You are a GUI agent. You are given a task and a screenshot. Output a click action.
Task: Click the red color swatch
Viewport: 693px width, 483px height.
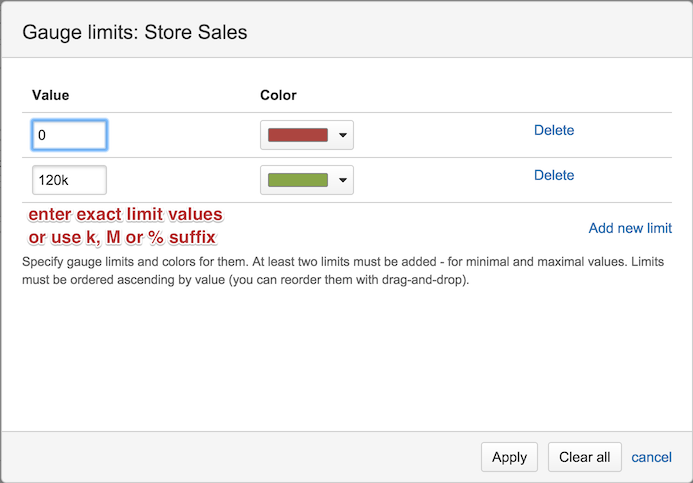pos(298,135)
